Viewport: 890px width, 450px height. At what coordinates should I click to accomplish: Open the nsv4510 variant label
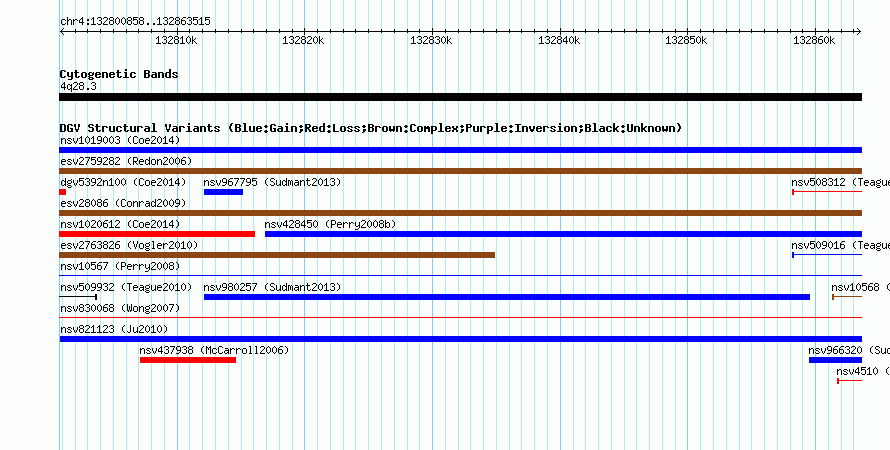click(x=863, y=371)
